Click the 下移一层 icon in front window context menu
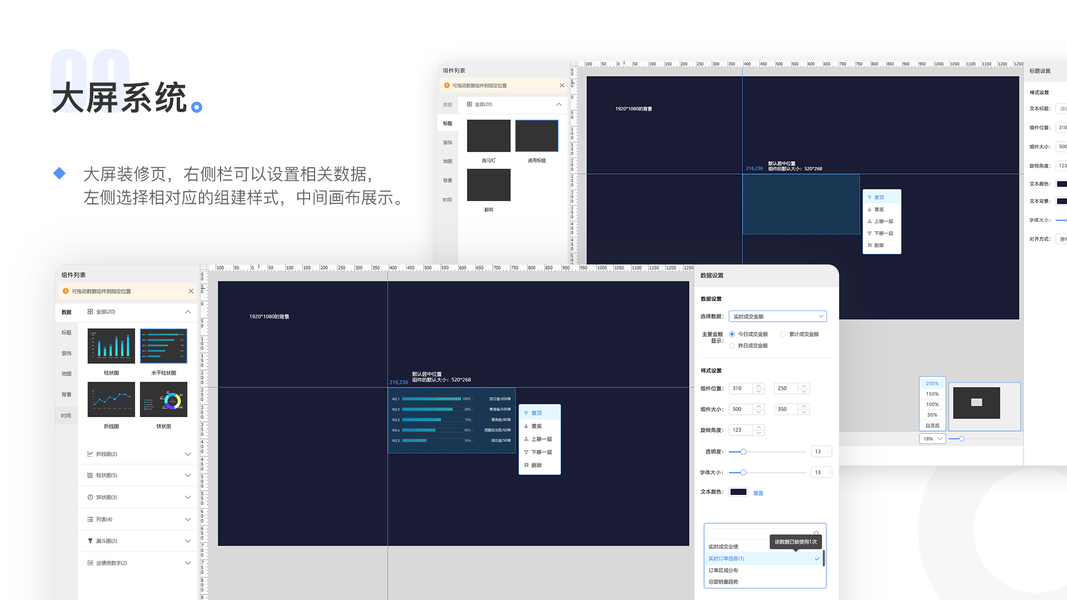The height and width of the screenshot is (600, 1067). click(526, 452)
